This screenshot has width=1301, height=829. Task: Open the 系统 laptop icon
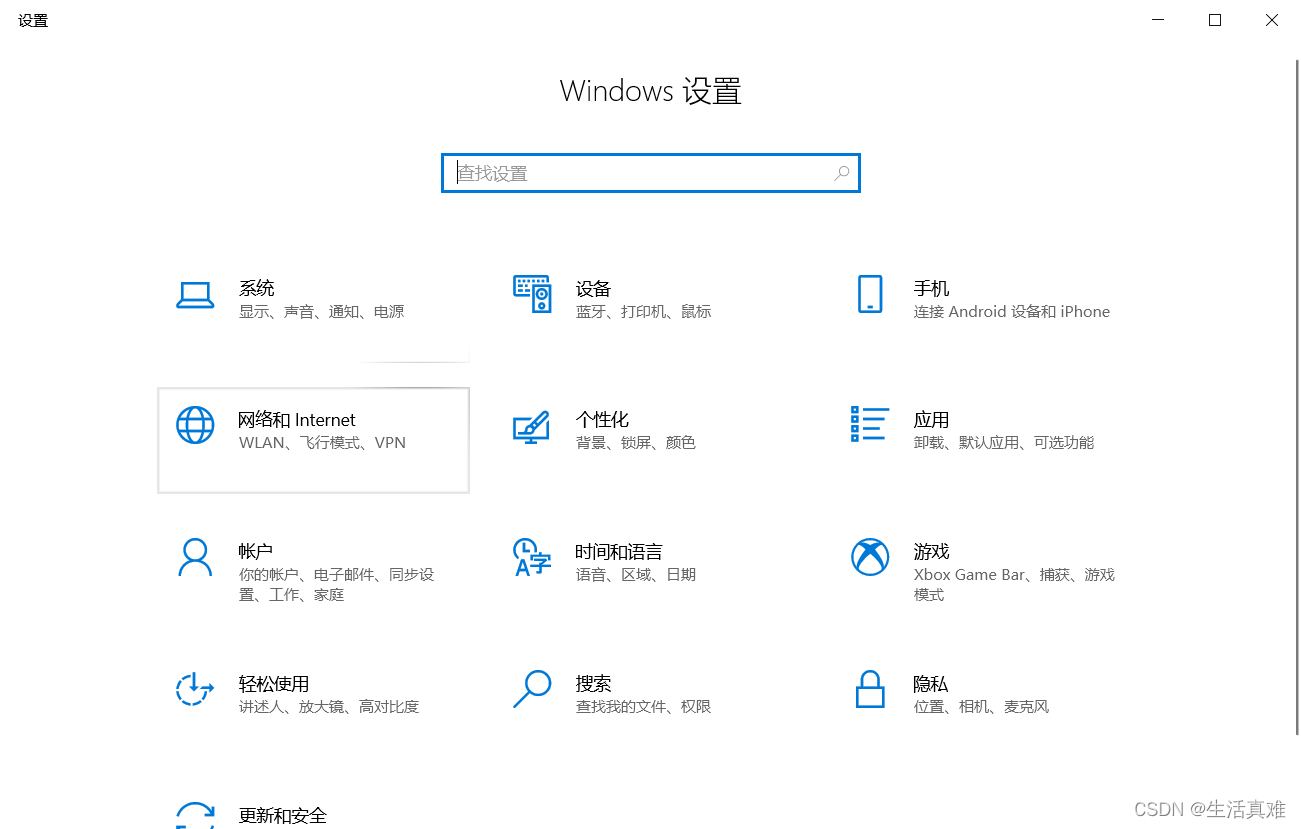(195, 295)
